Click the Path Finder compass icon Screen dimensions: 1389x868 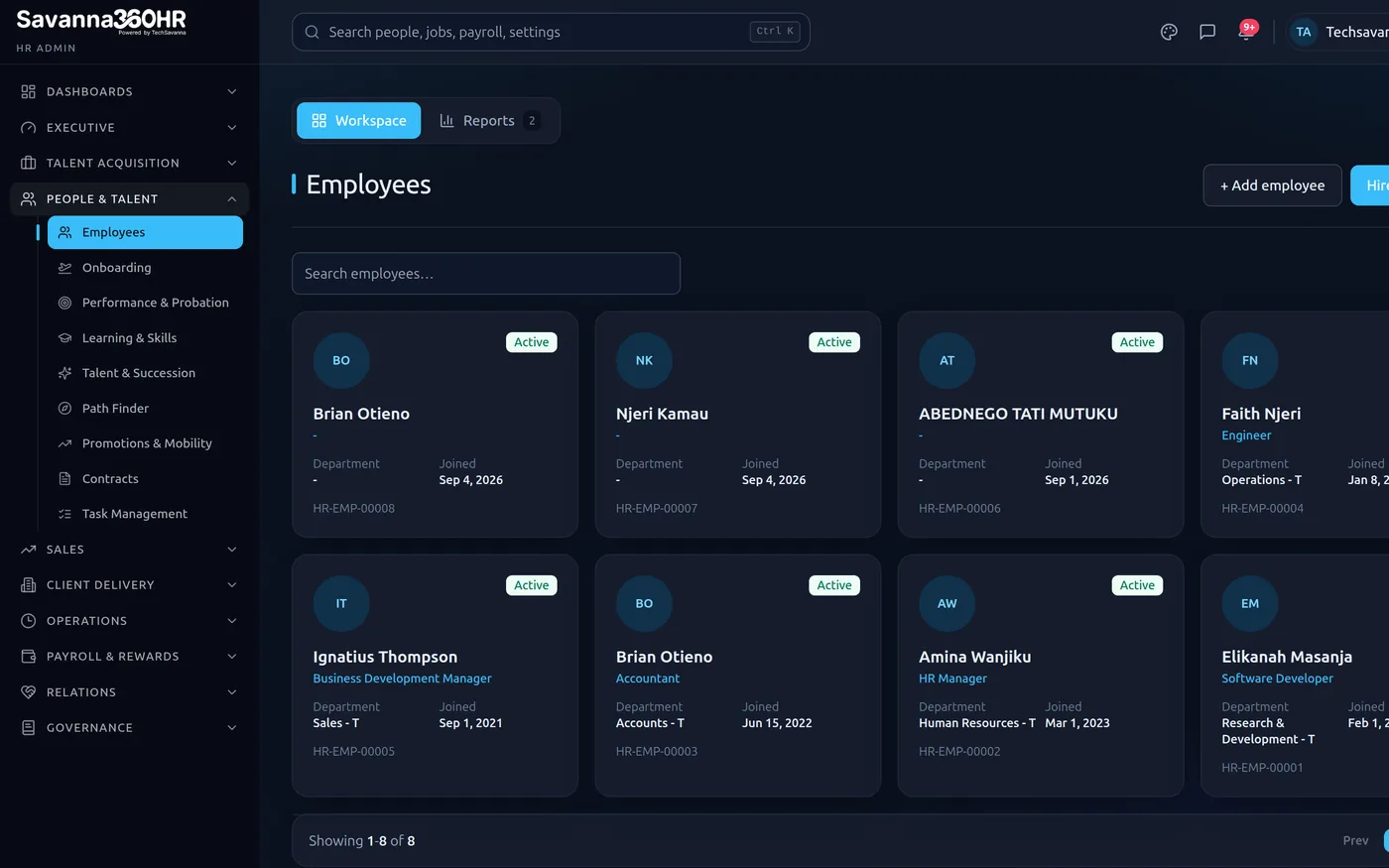(x=64, y=409)
